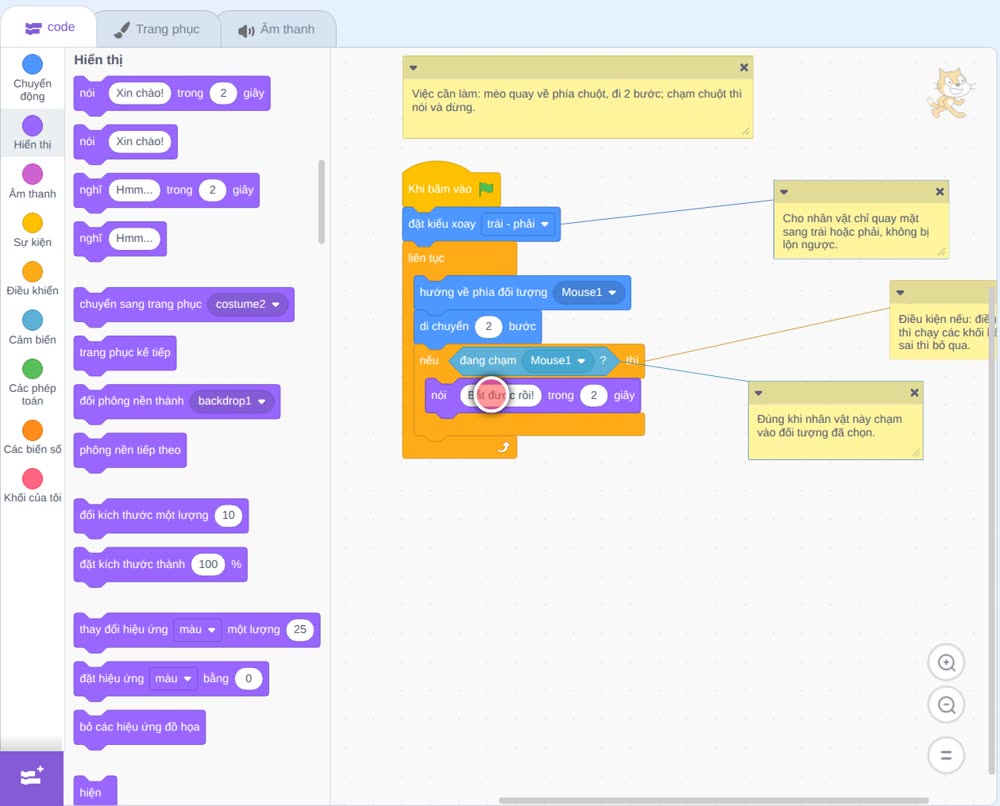Viewport: 1000px width, 806px height.
Task: Click the trang phục kế tiếp block
Action: pos(125,353)
